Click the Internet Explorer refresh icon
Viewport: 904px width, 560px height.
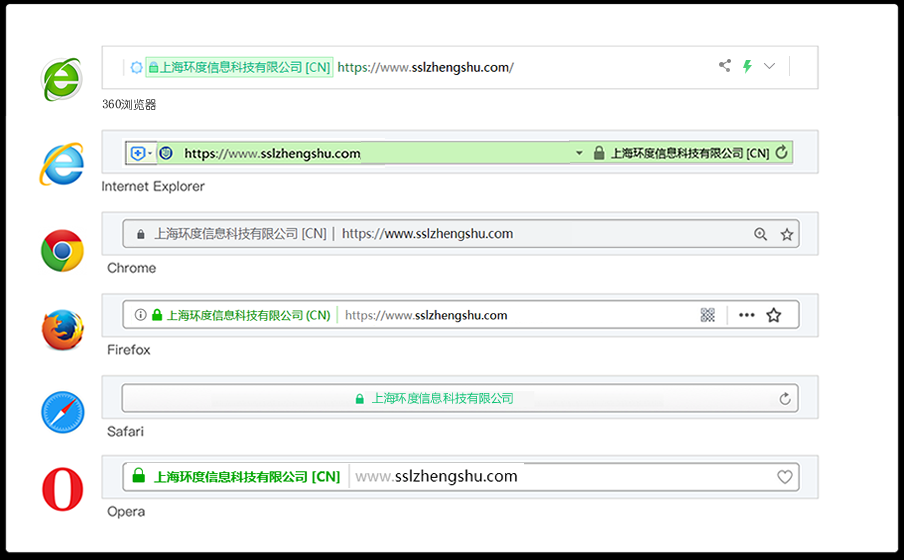click(x=782, y=153)
